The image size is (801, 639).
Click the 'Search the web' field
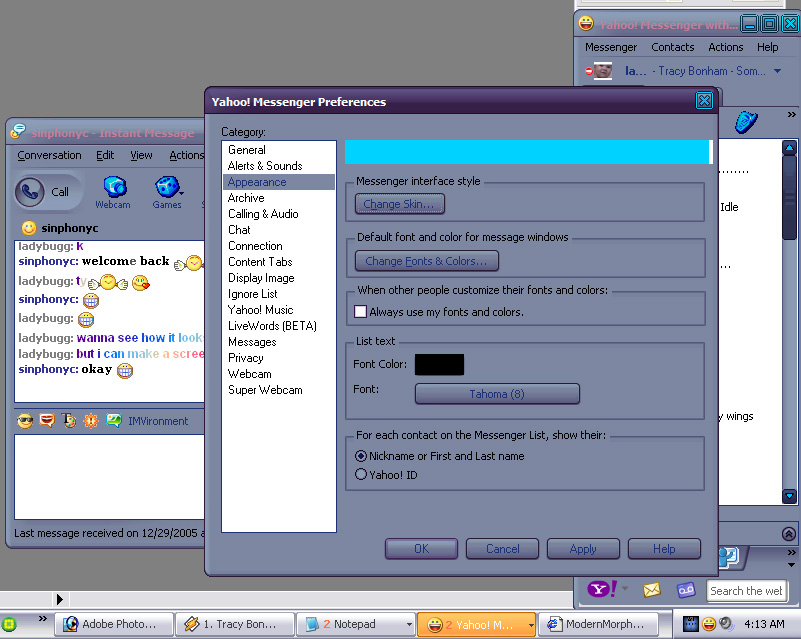point(746,591)
